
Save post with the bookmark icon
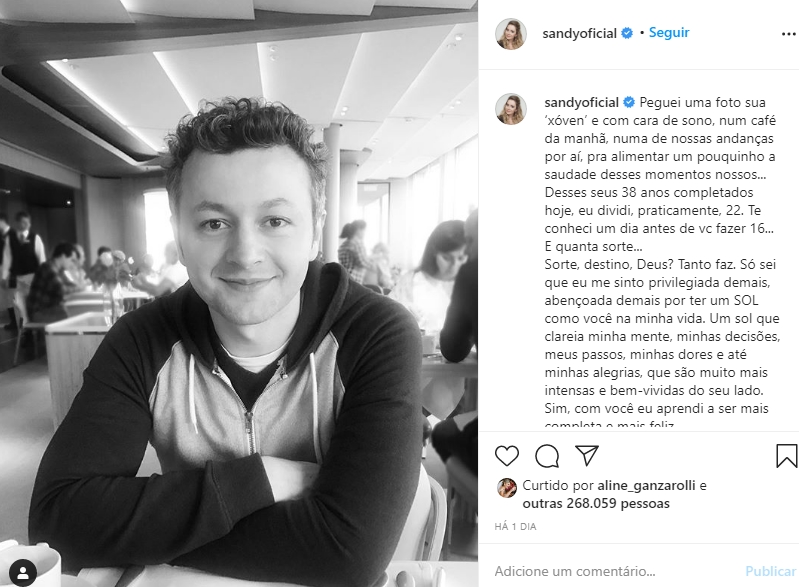point(786,456)
